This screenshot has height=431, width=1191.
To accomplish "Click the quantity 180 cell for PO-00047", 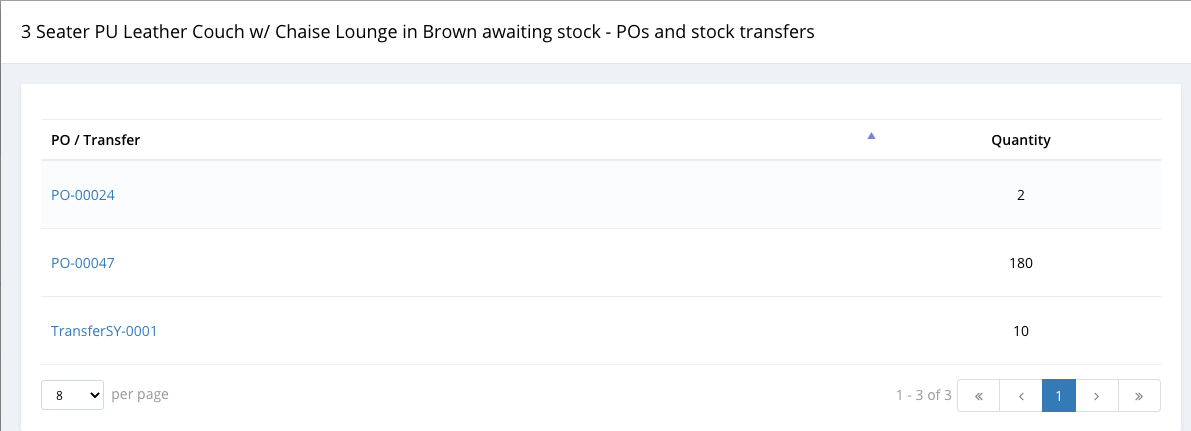I will [x=1021, y=263].
